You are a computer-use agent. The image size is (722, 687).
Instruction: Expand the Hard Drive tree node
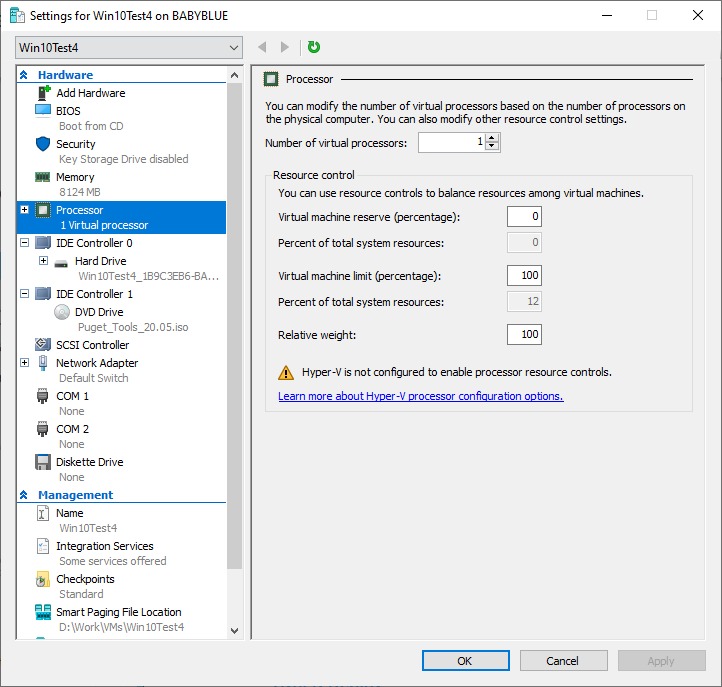(x=43, y=261)
